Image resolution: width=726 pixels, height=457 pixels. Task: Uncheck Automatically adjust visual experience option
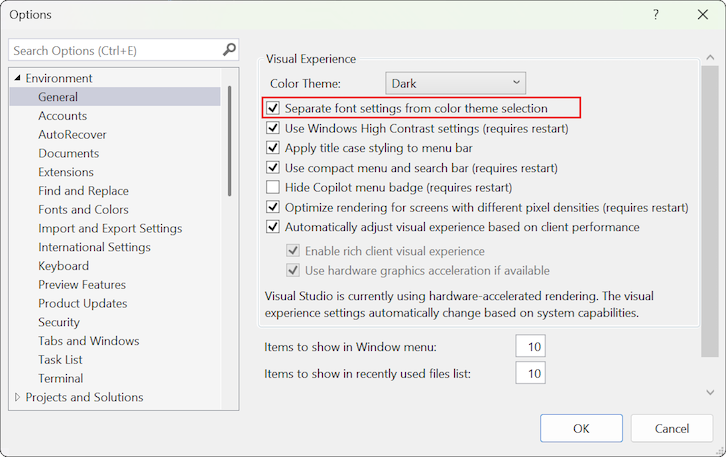(x=273, y=227)
